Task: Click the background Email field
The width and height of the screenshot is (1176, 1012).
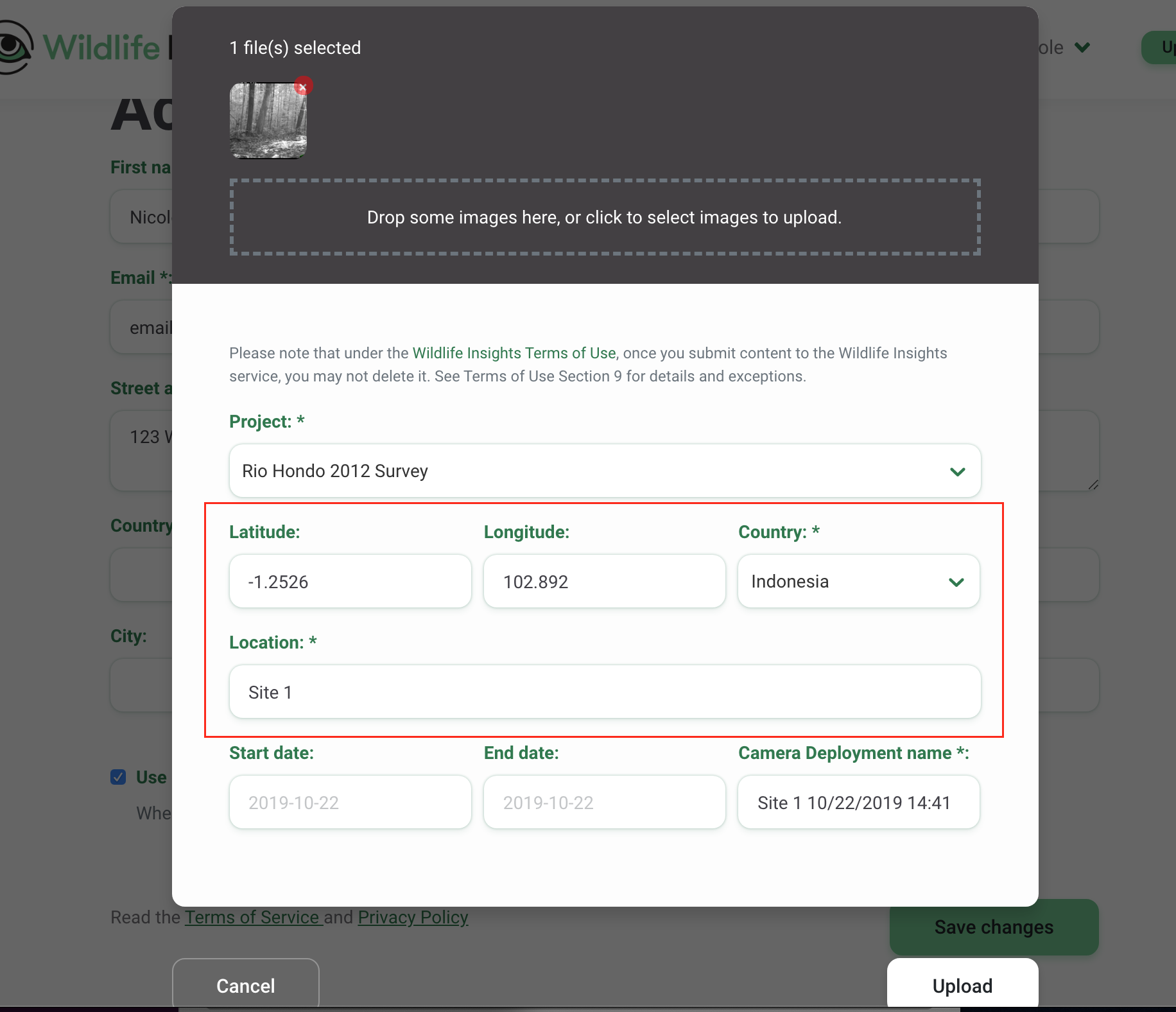Action: coord(141,327)
